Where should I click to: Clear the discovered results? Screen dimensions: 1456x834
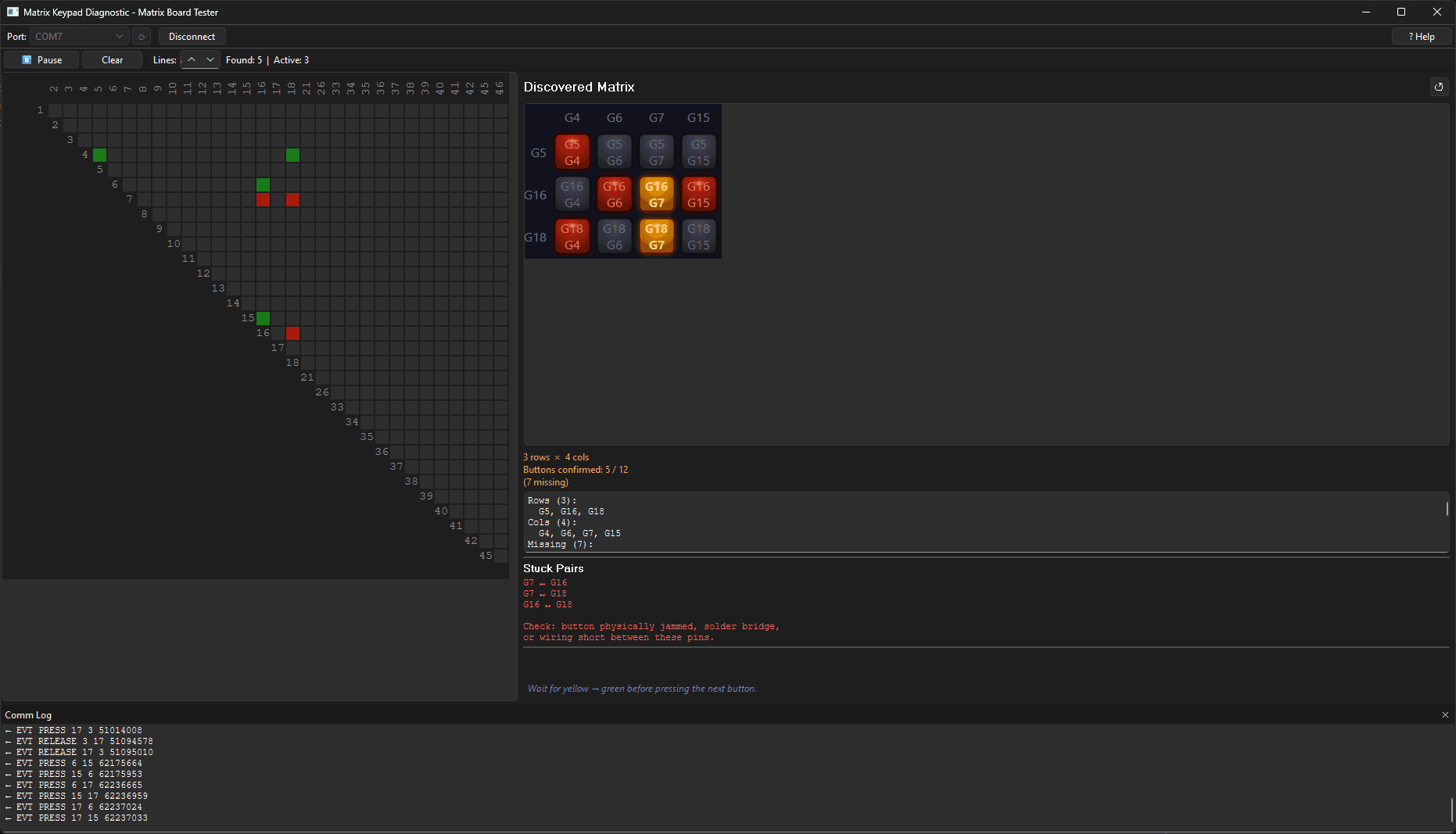click(x=112, y=59)
